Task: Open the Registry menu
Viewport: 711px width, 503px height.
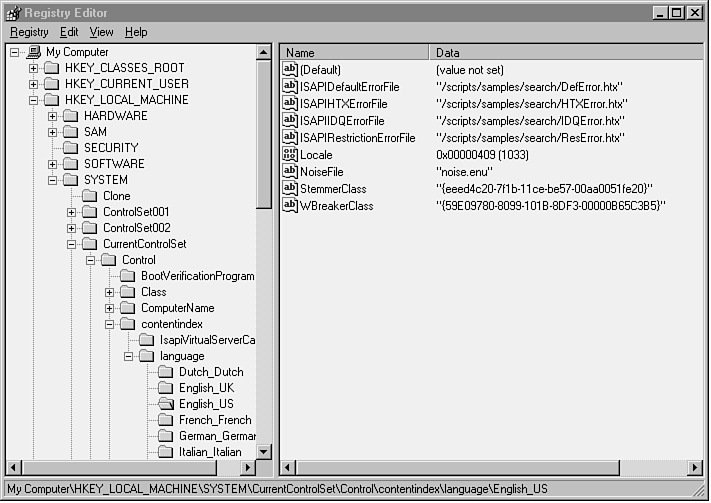Action: click(x=29, y=32)
